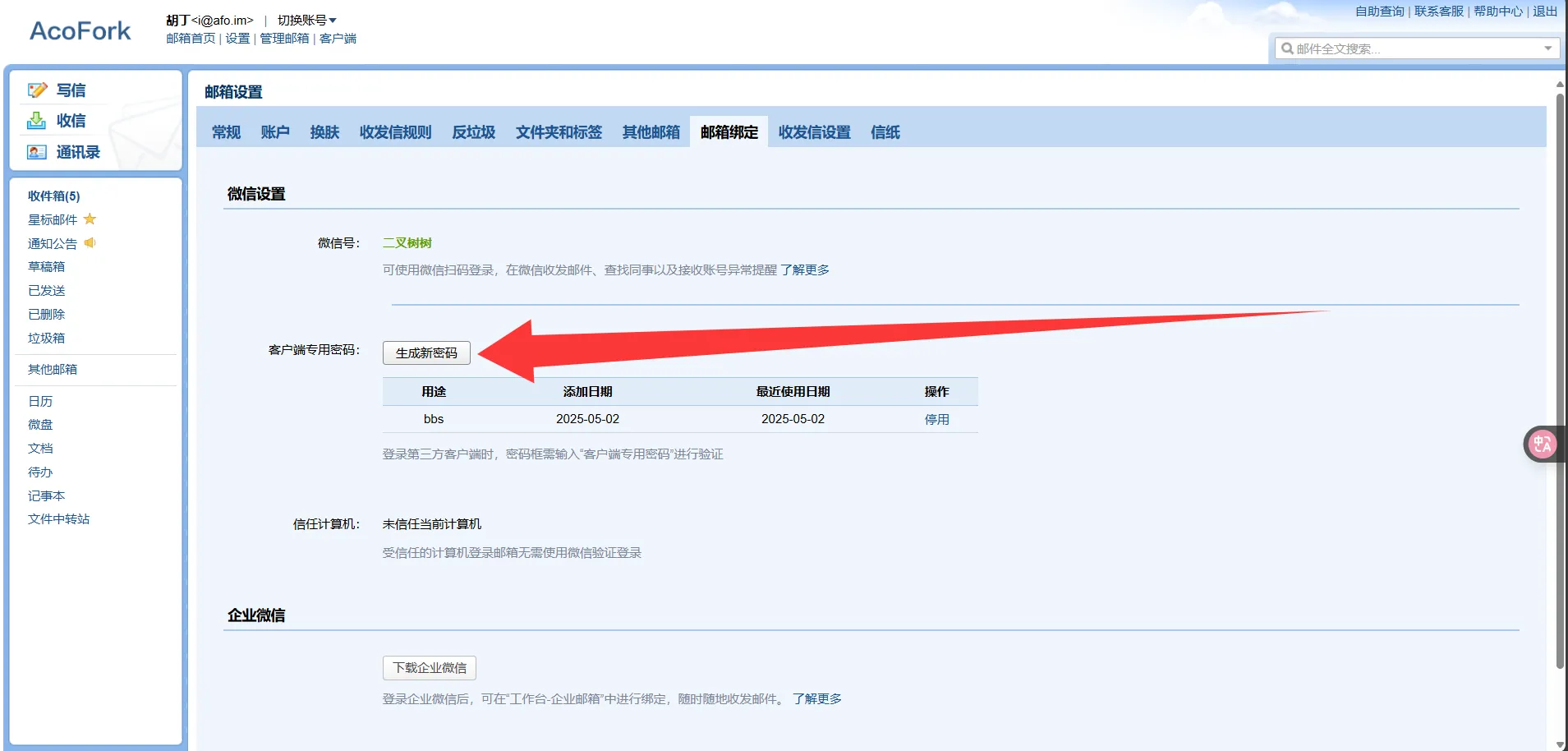Click the star icon beside 星标邮件

click(90, 219)
